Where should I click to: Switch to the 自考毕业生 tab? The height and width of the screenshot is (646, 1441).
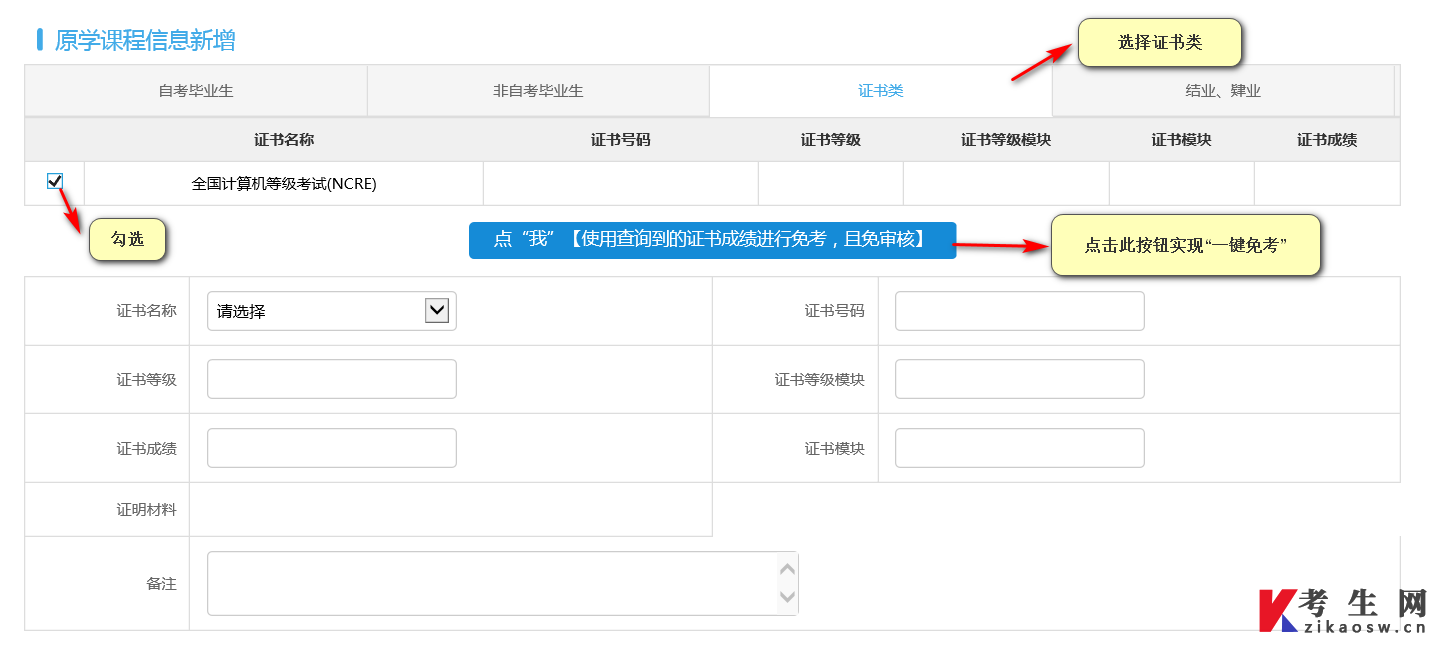pyautogui.click(x=196, y=91)
